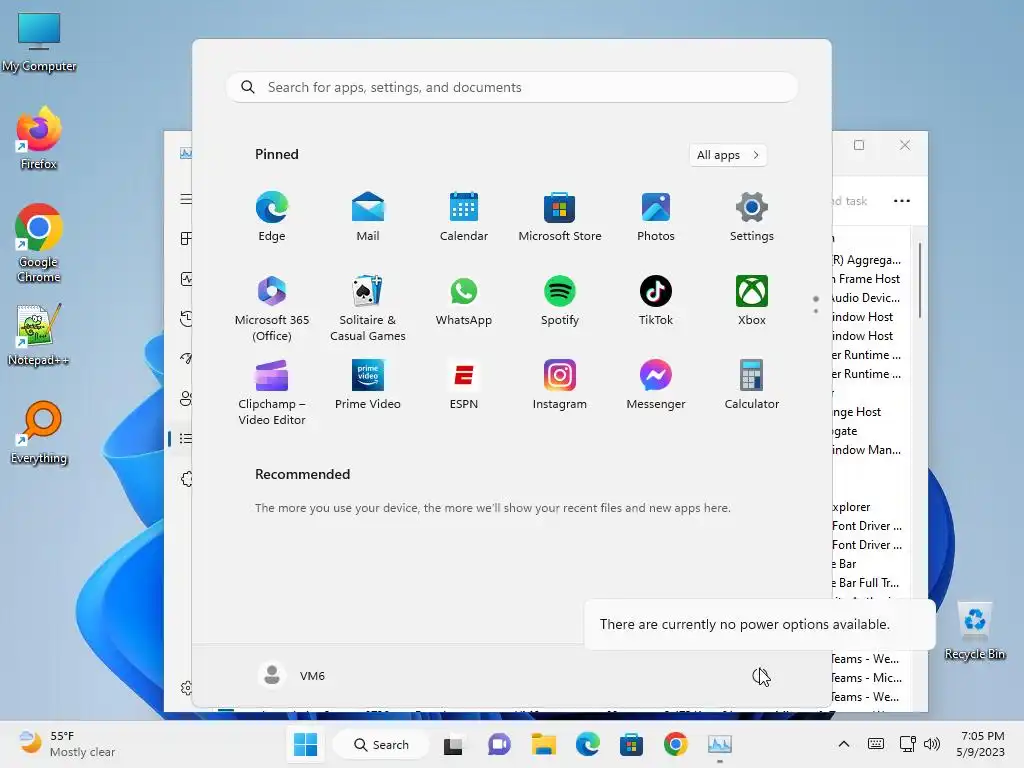Open Edge from the taskbar
Screen dimensions: 1024x768
pos(588,744)
